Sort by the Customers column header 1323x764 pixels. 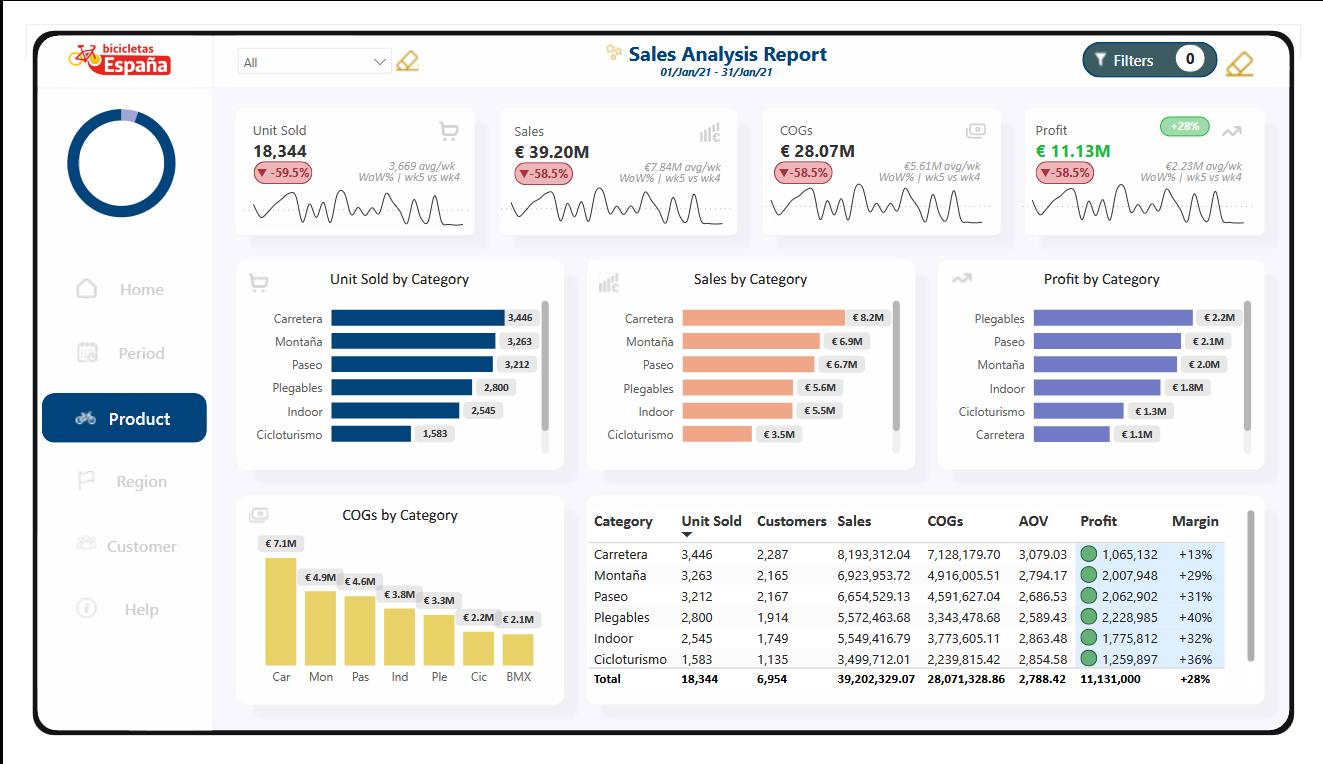point(792,521)
